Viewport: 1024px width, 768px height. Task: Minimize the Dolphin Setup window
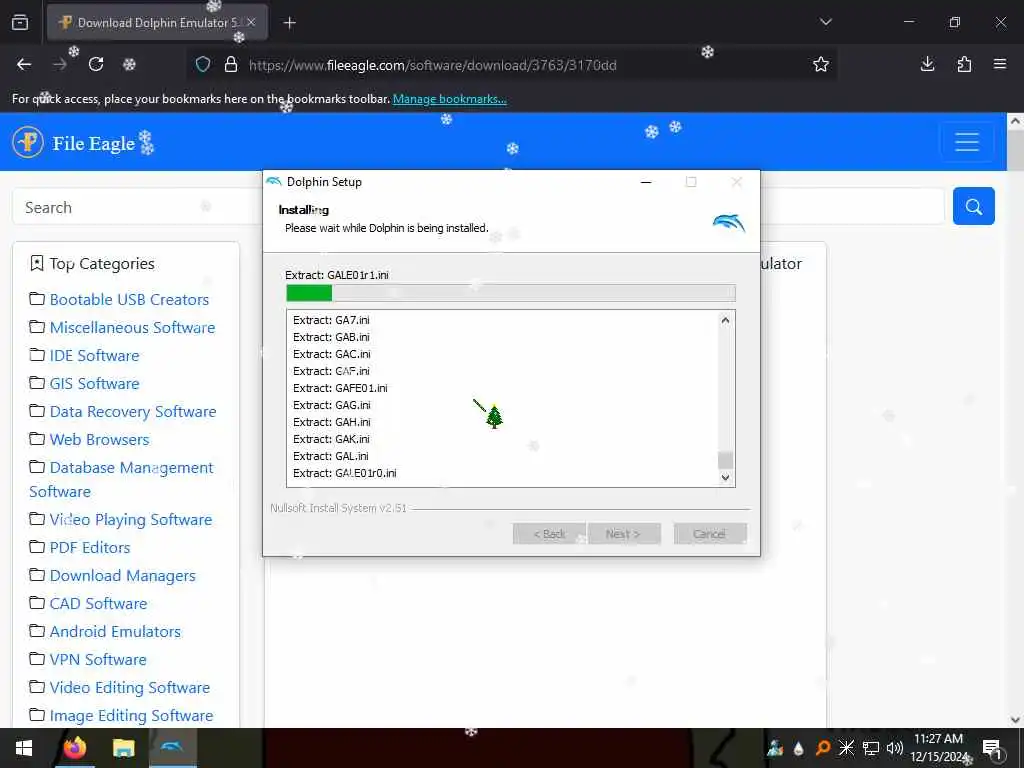646,182
